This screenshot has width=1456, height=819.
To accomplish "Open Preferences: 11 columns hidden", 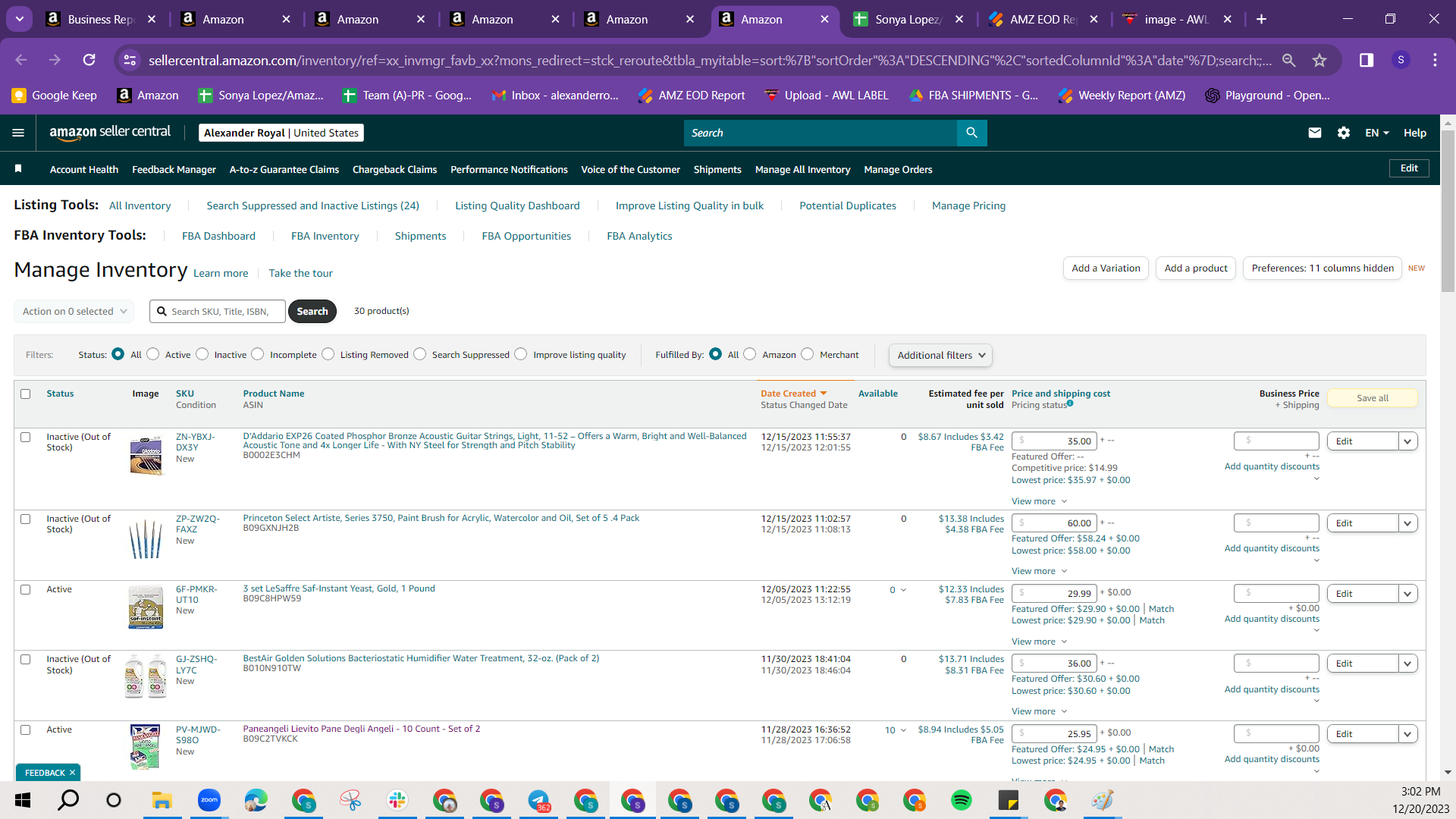I will [x=1323, y=268].
